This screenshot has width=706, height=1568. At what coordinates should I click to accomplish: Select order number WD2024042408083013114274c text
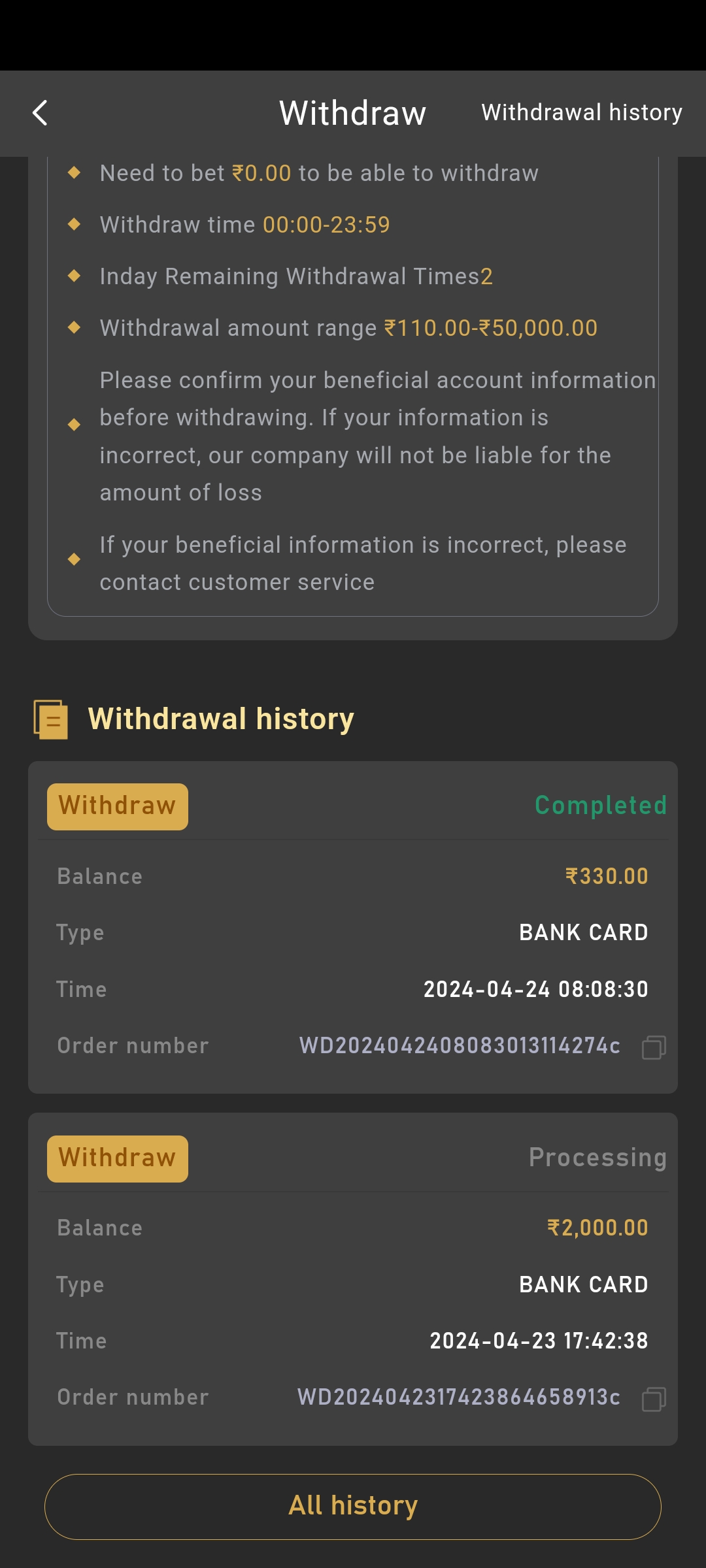coord(460,1046)
